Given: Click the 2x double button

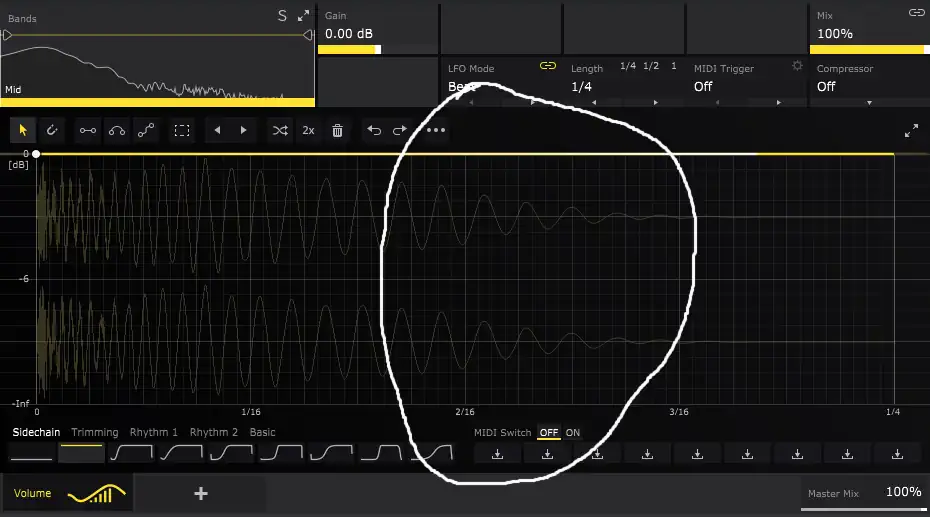Looking at the screenshot, I should click(308, 130).
